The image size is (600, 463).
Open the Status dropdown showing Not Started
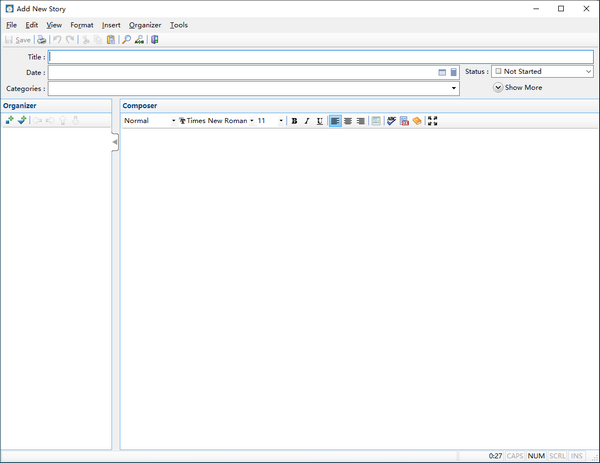tap(543, 72)
